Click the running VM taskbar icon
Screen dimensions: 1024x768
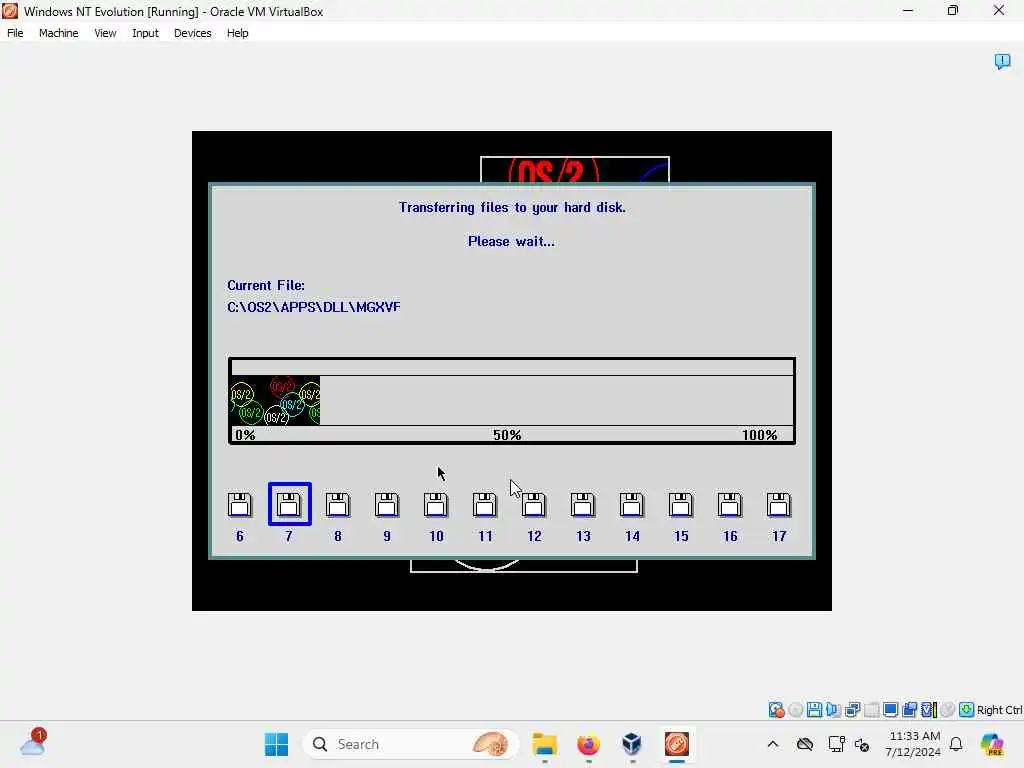(x=677, y=744)
